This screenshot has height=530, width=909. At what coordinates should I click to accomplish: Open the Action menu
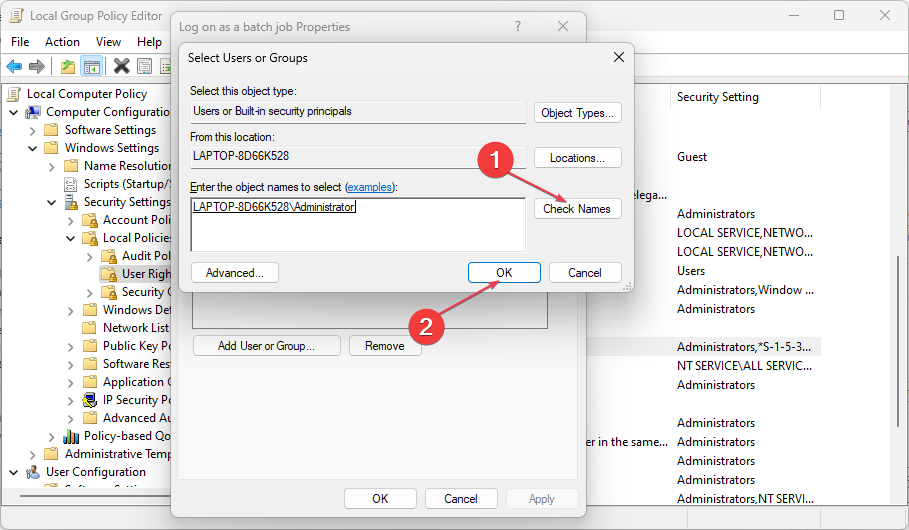point(62,42)
